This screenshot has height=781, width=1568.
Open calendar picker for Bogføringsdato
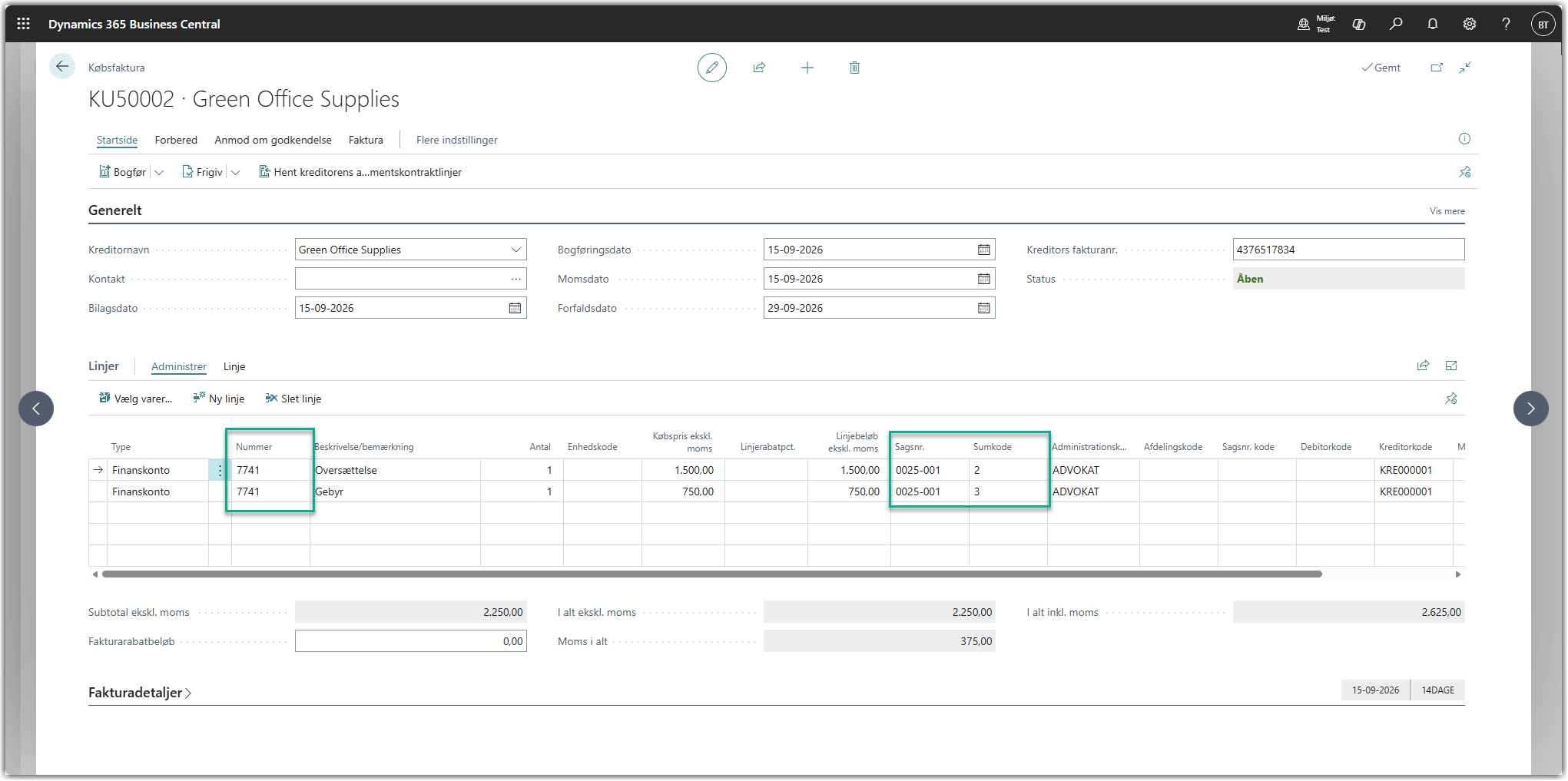click(x=983, y=250)
